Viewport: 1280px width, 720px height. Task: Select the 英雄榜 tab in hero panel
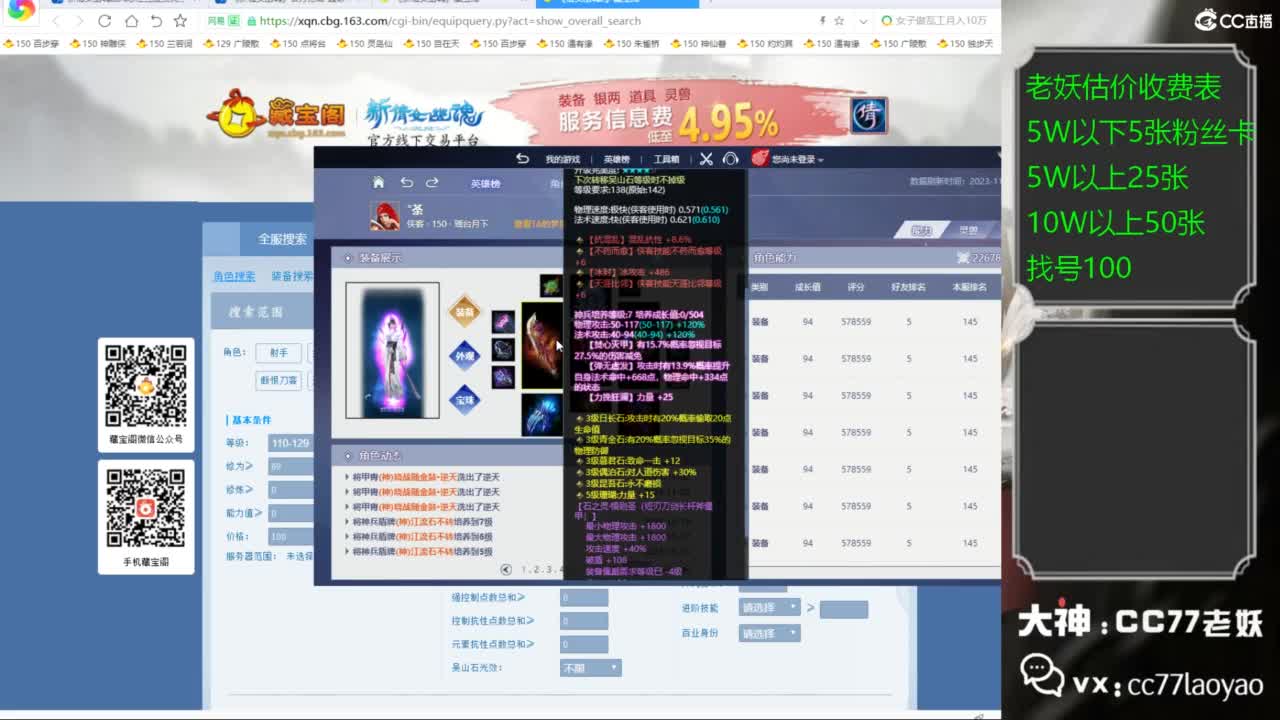coord(485,184)
